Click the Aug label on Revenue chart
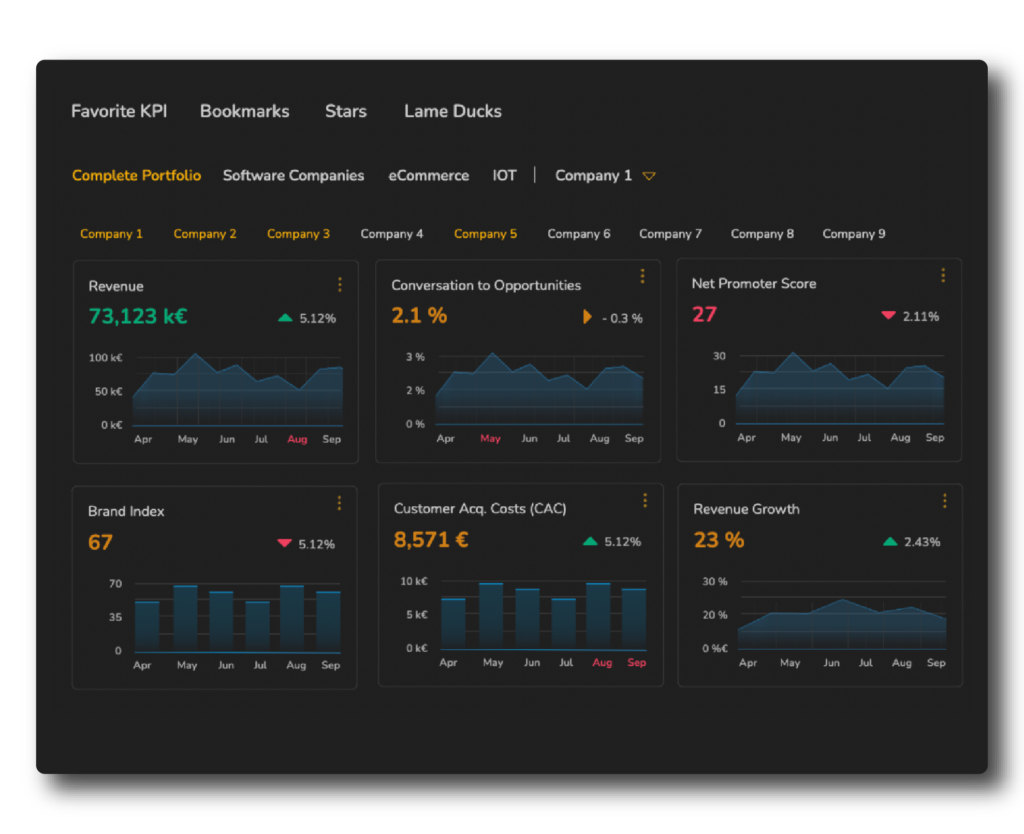This screenshot has width=1024, height=834. (297, 439)
